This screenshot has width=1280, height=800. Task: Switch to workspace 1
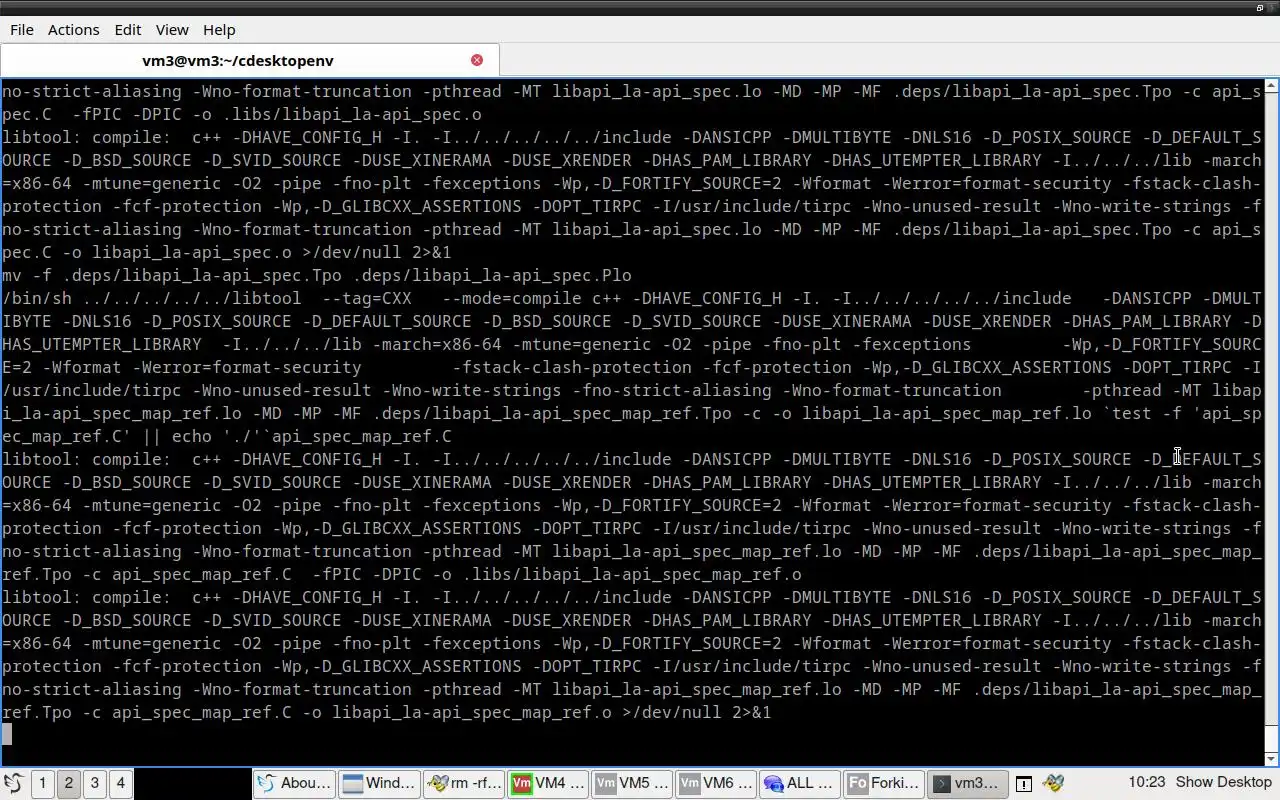(42, 783)
